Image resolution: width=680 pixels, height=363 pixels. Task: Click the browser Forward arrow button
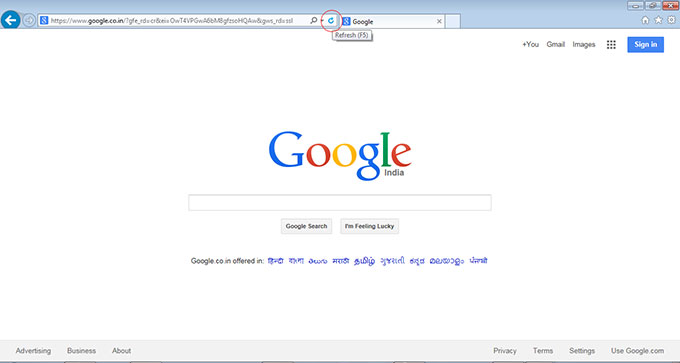(x=29, y=20)
